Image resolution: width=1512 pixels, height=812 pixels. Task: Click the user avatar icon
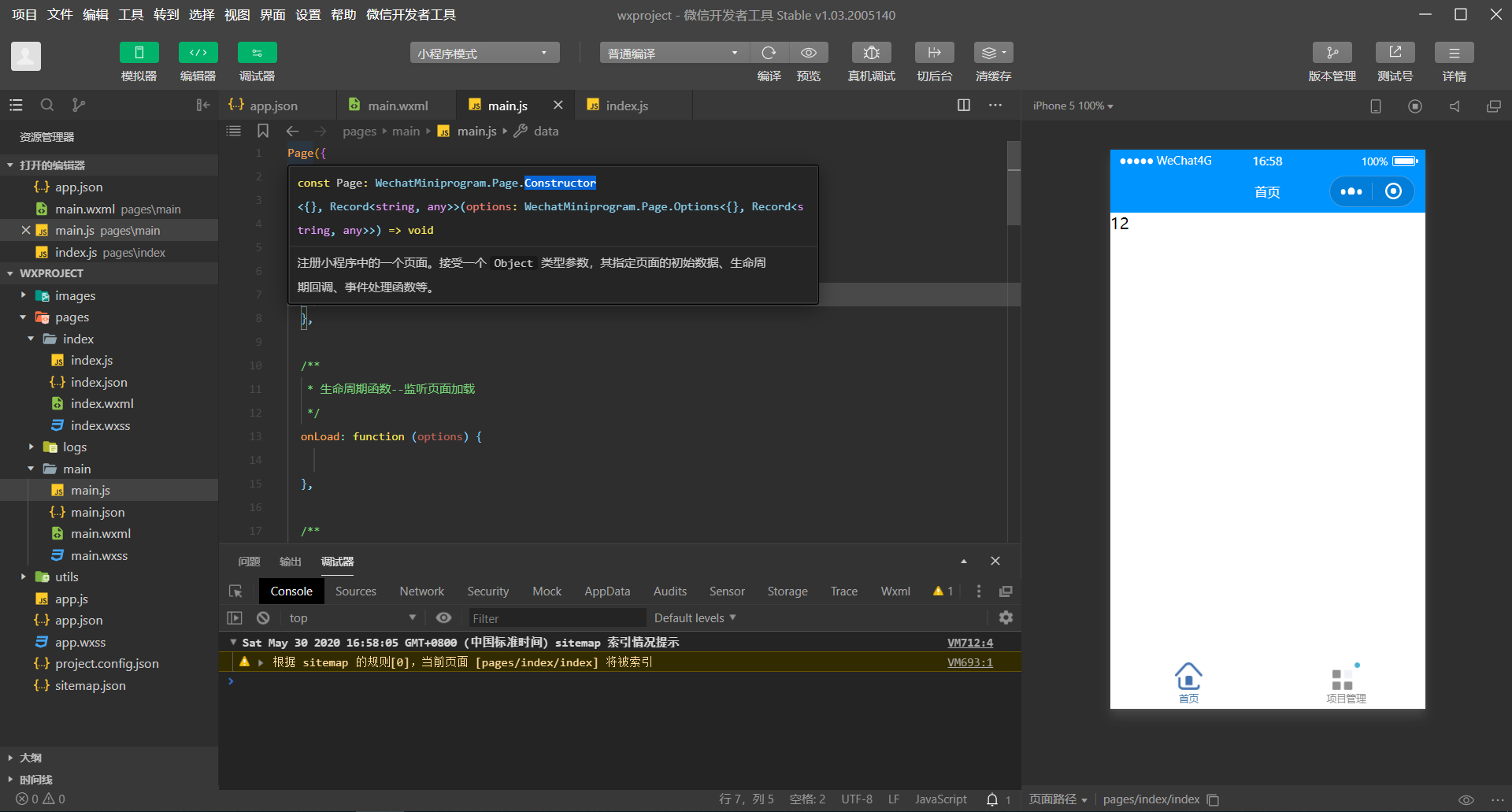click(x=26, y=56)
